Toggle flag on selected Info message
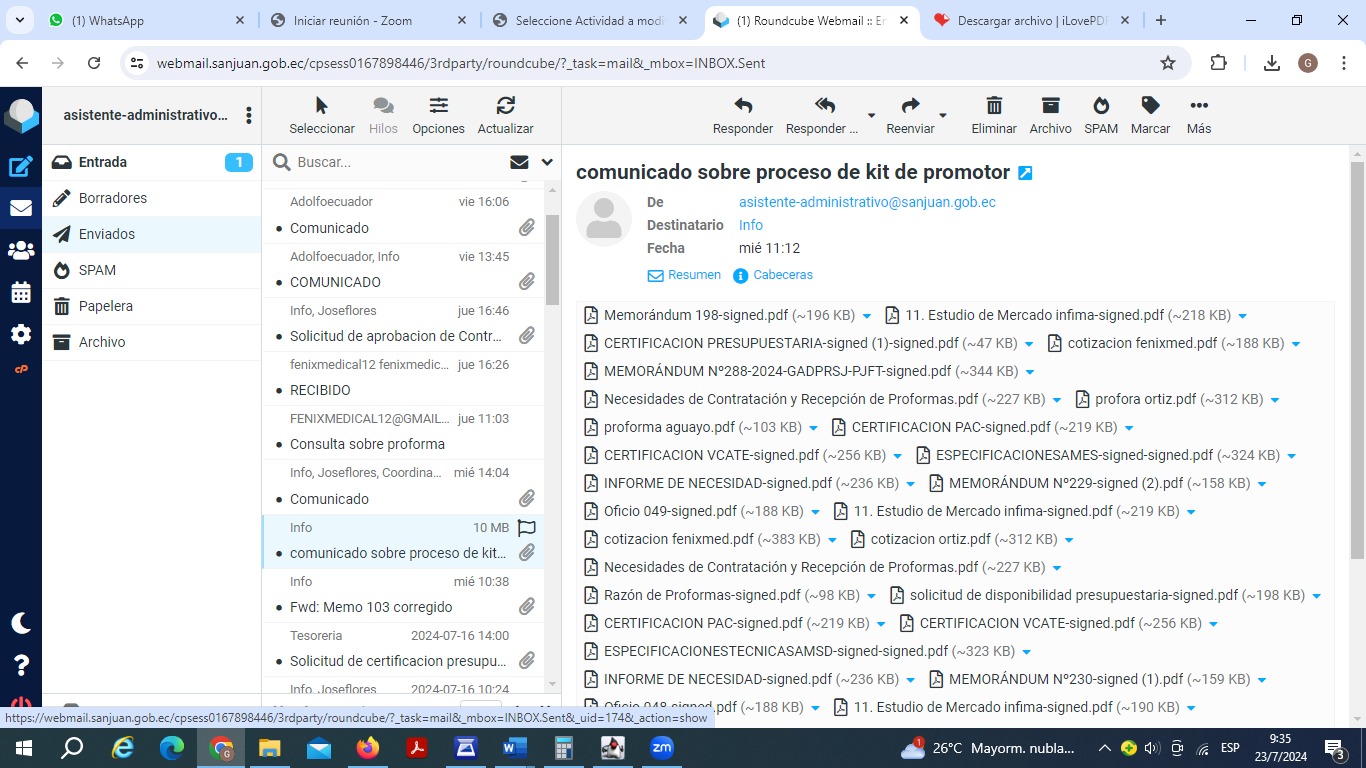The height and width of the screenshot is (768, 1366). tap(527, 528)
